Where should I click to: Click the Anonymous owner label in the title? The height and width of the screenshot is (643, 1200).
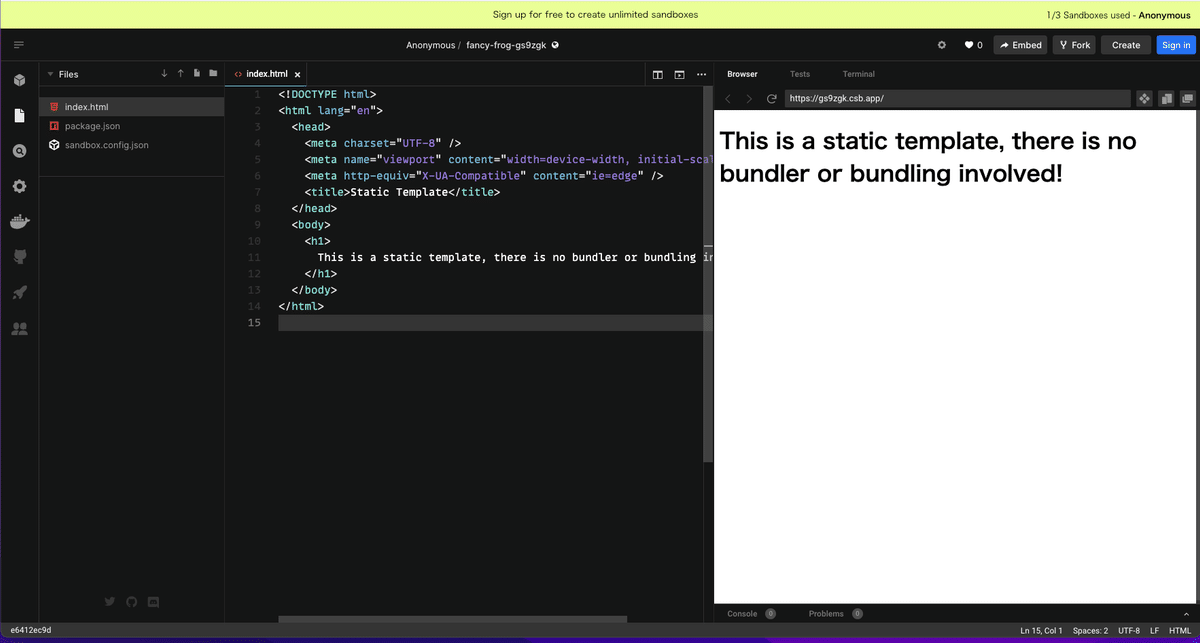pyautogui.click(x=433, y=45)
